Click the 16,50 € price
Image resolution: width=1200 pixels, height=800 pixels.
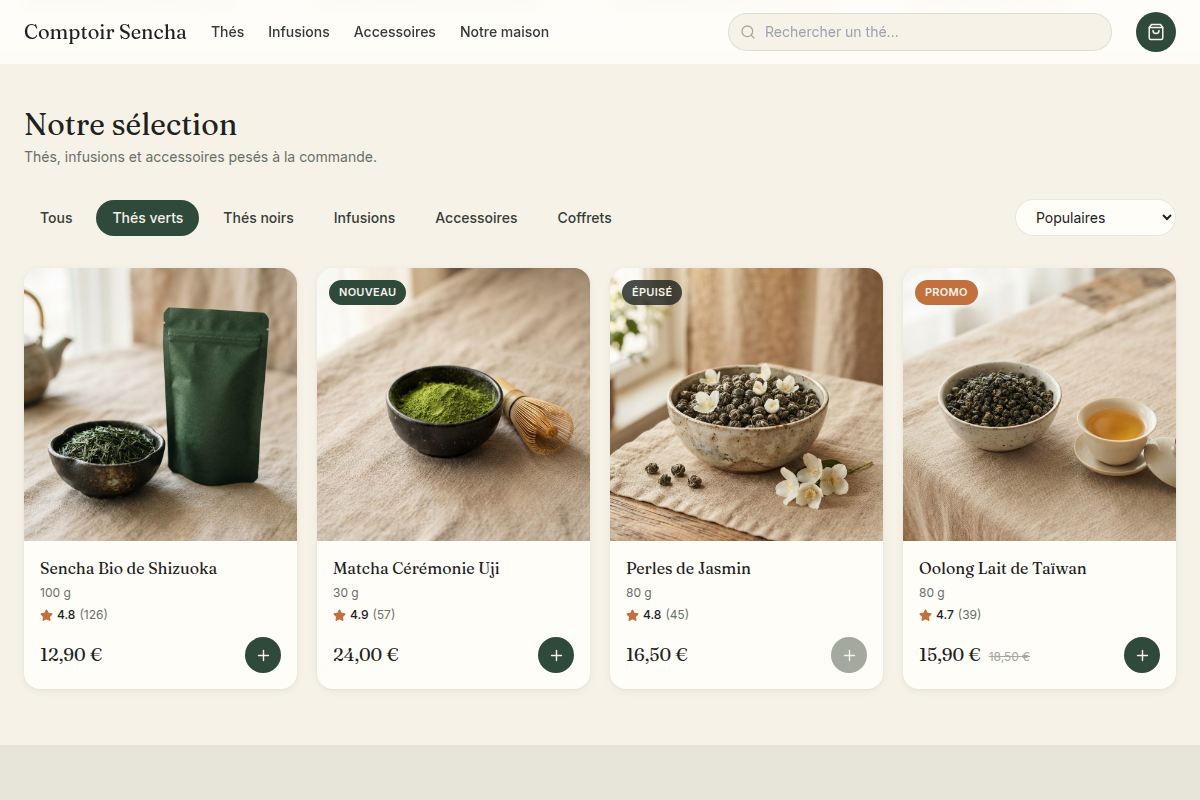(657, 655)
